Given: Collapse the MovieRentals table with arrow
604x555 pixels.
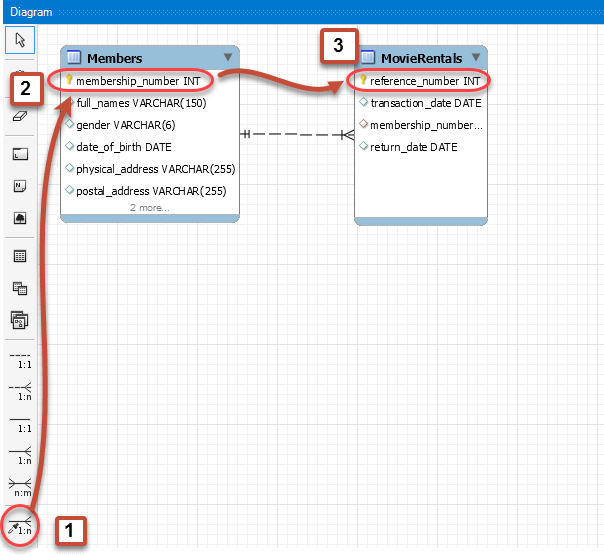Looking at the screenshot, I should coord(476,58).
